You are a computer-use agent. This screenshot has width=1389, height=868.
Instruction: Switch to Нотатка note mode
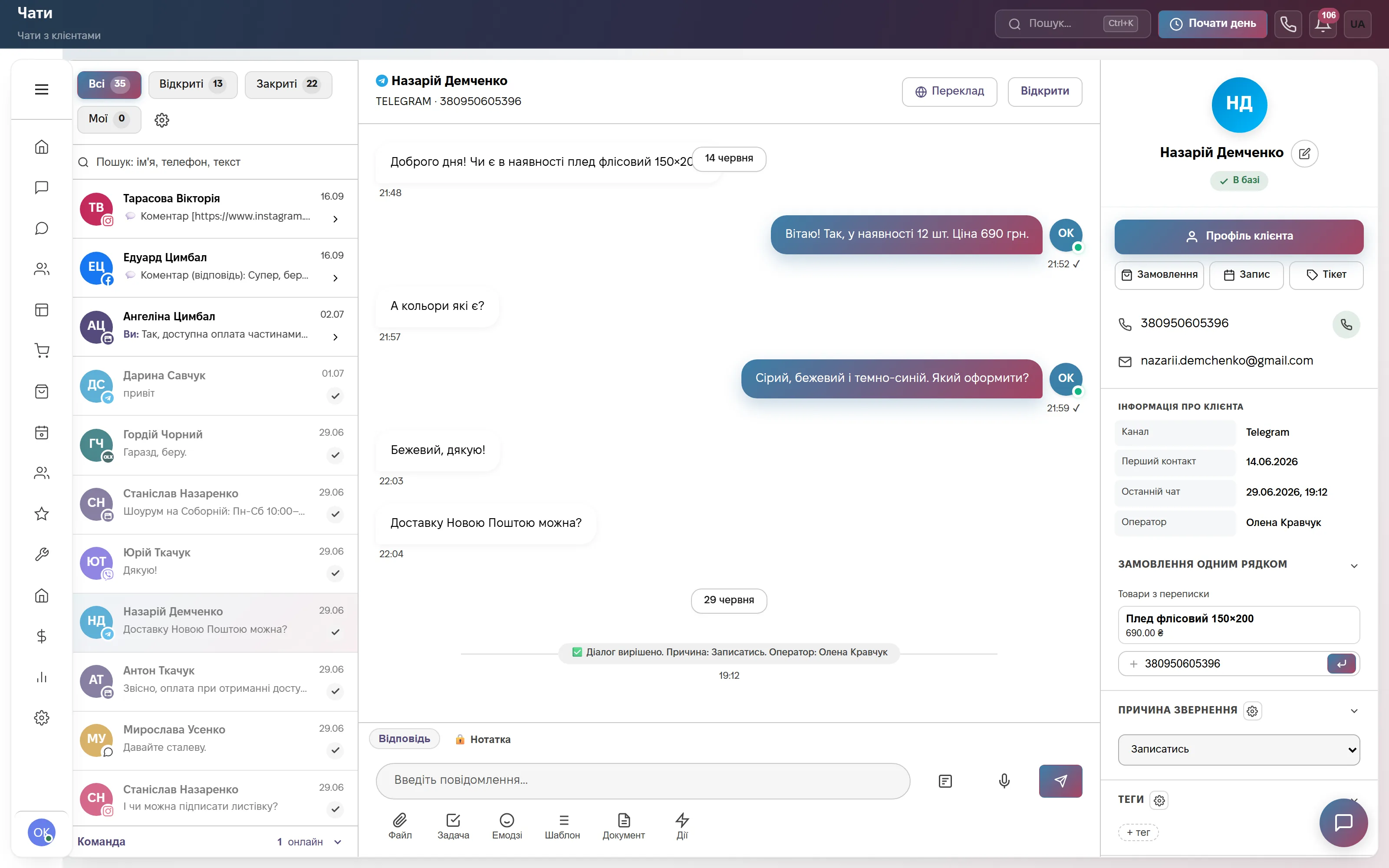pos(483,740)
